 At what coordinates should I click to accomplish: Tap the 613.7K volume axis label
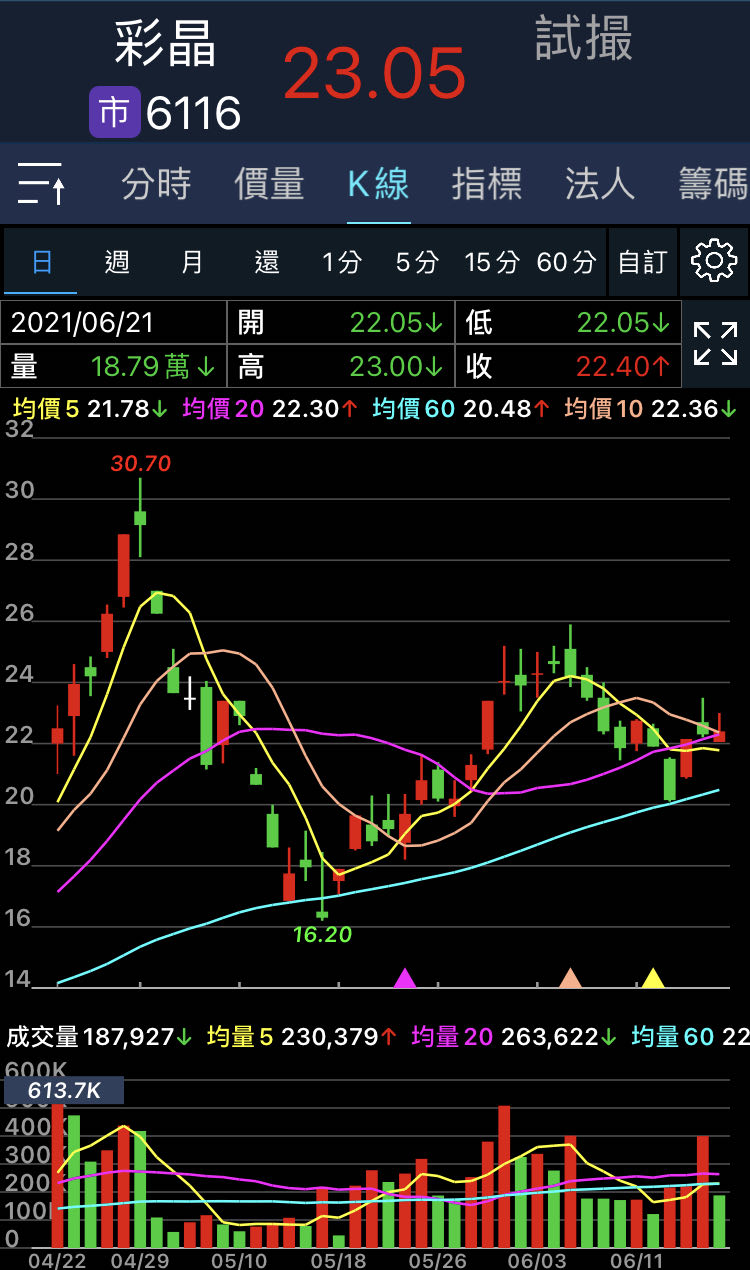pyautogui.click(x=64, y=1090)
